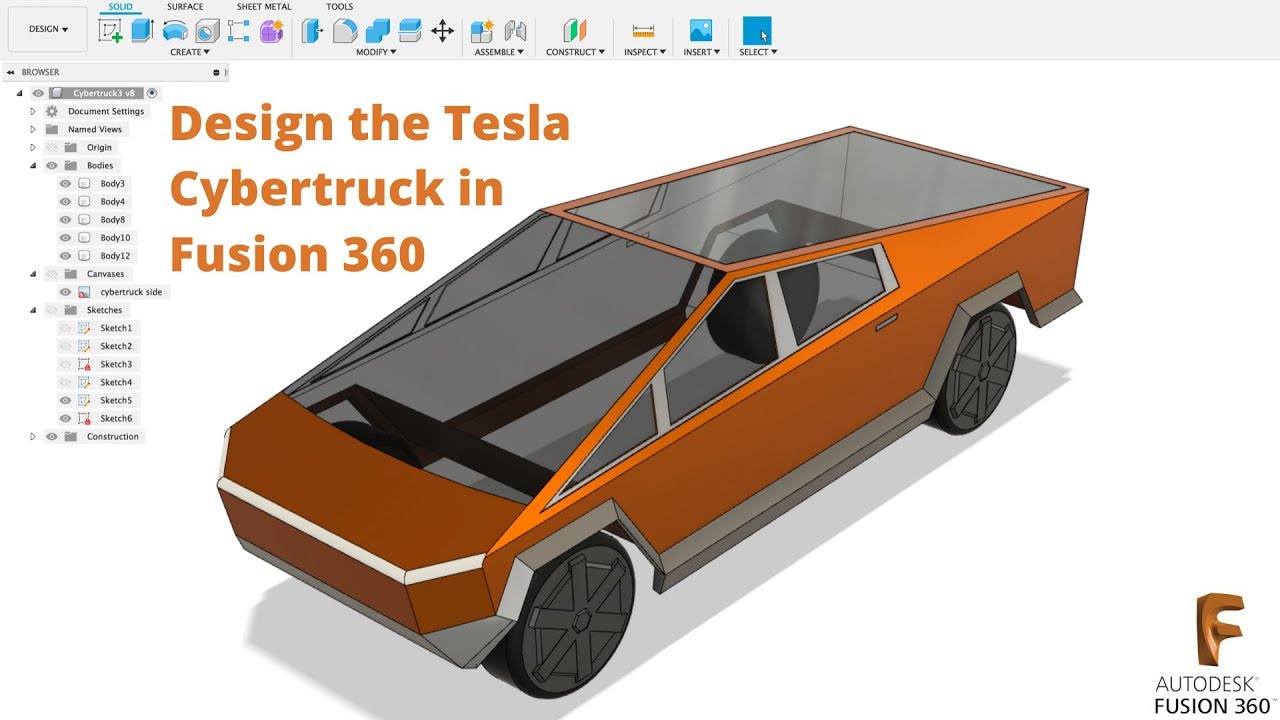The image size is (1280, 720).
Task: Collapse the Cybertruck3 v8 root node
Action: pyautogui.click(x=20, y=93)
